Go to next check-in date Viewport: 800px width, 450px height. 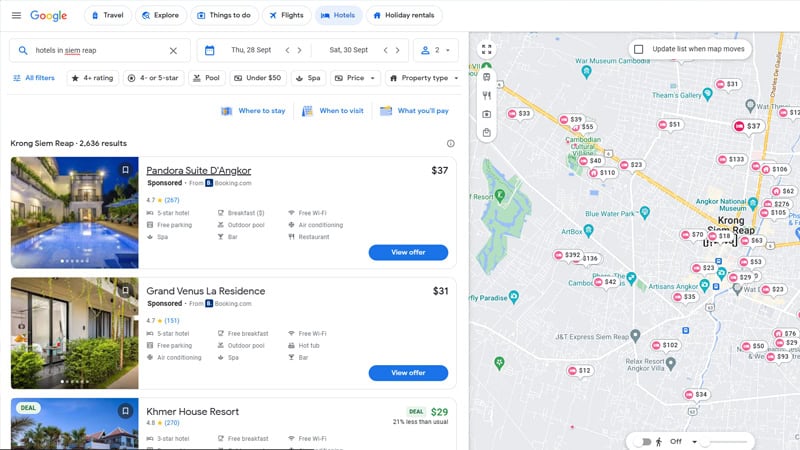(x=299, y=50)
